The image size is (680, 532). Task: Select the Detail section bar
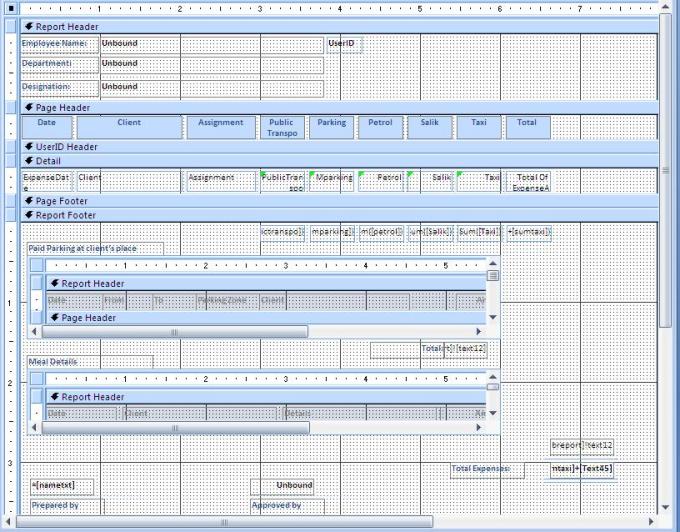pyautogui.click(x=339, y=161)
